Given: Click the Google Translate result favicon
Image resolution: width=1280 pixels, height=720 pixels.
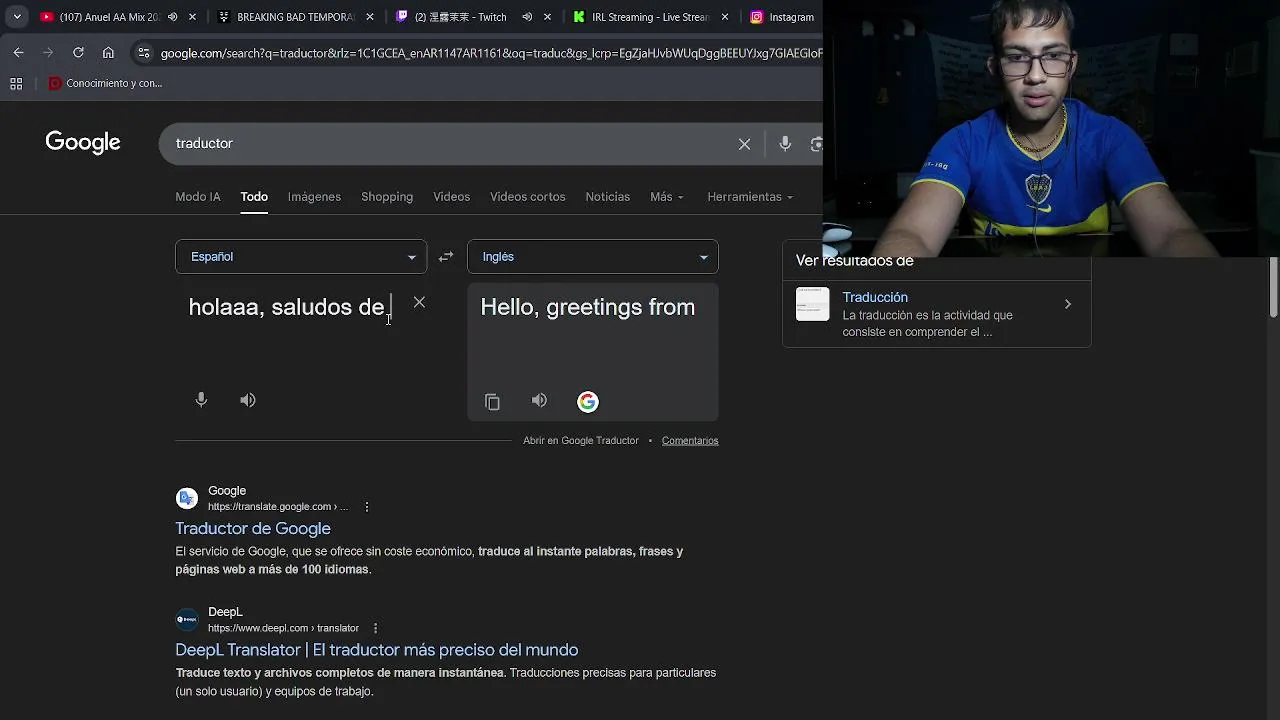Looking at the screenshot, I should pyautogui.click(x=187, y=499).
